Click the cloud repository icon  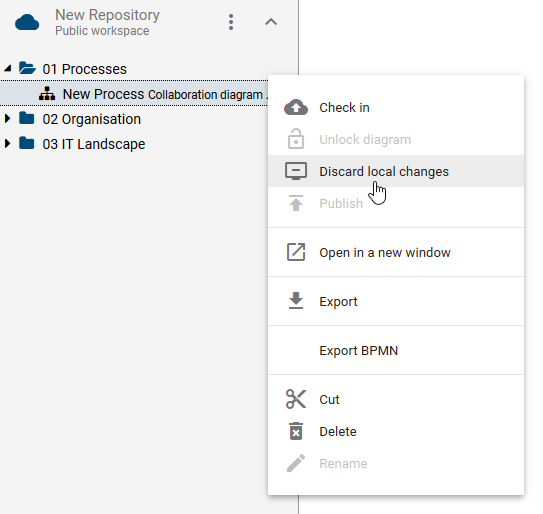(27, 23)
